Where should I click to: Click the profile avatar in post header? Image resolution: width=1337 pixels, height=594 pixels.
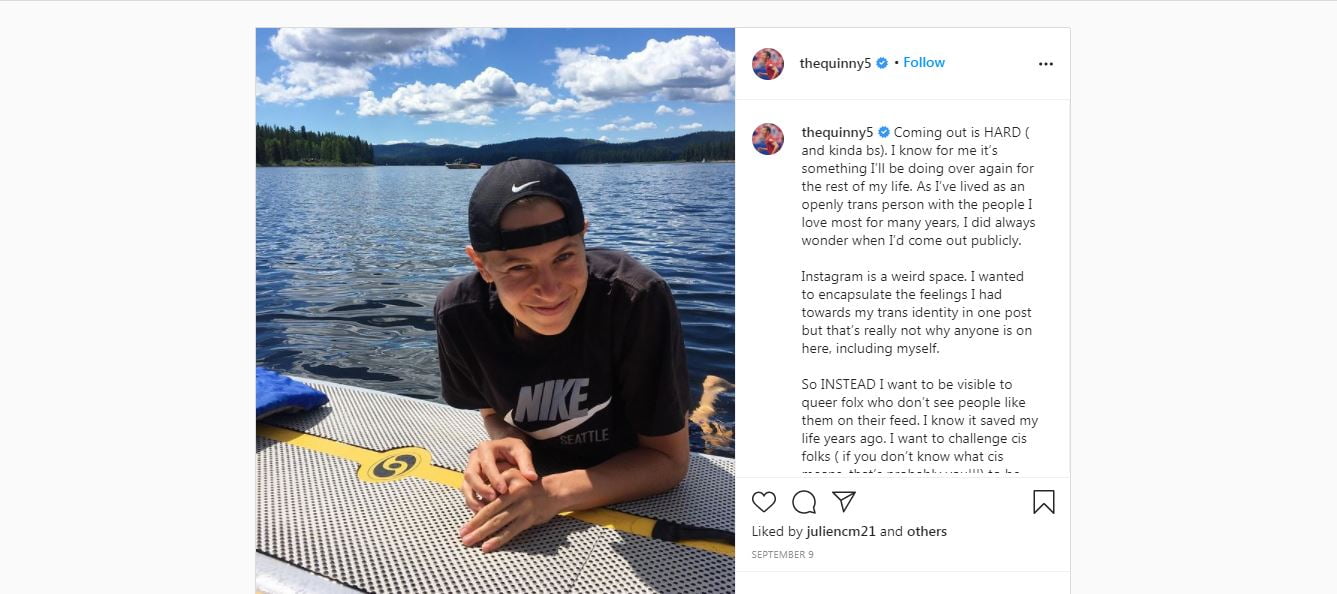click(768, 64)
